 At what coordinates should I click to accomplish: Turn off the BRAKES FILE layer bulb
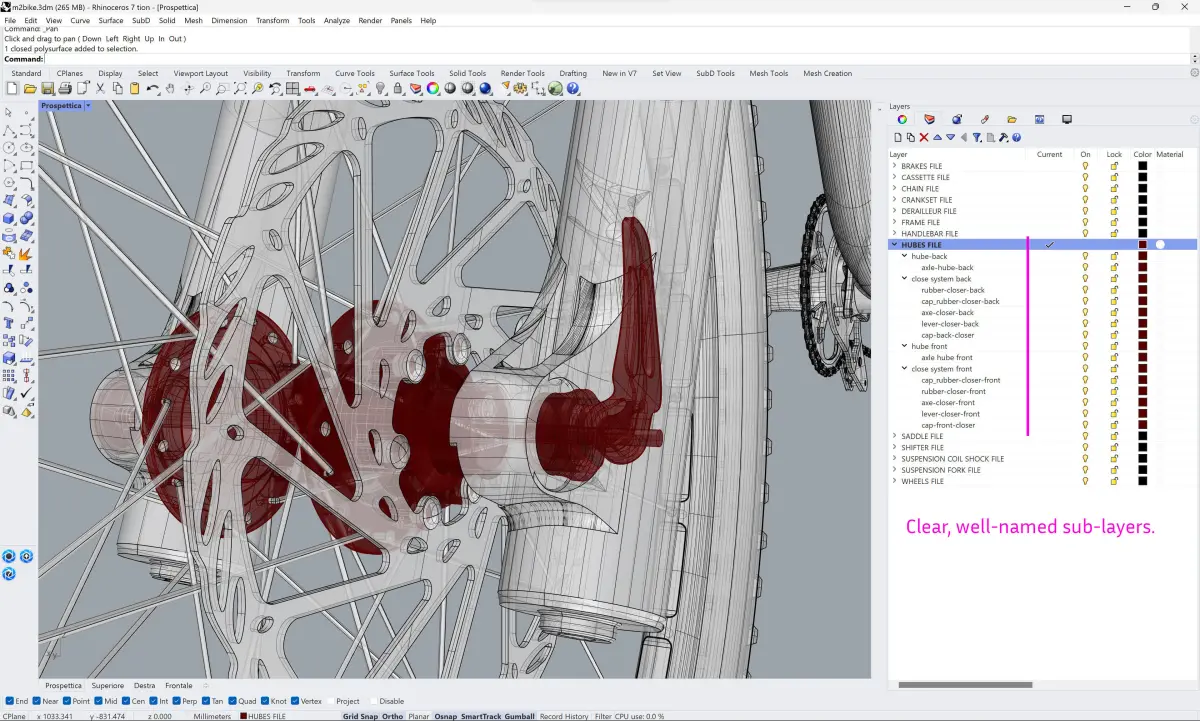(x=1085, y=166)
